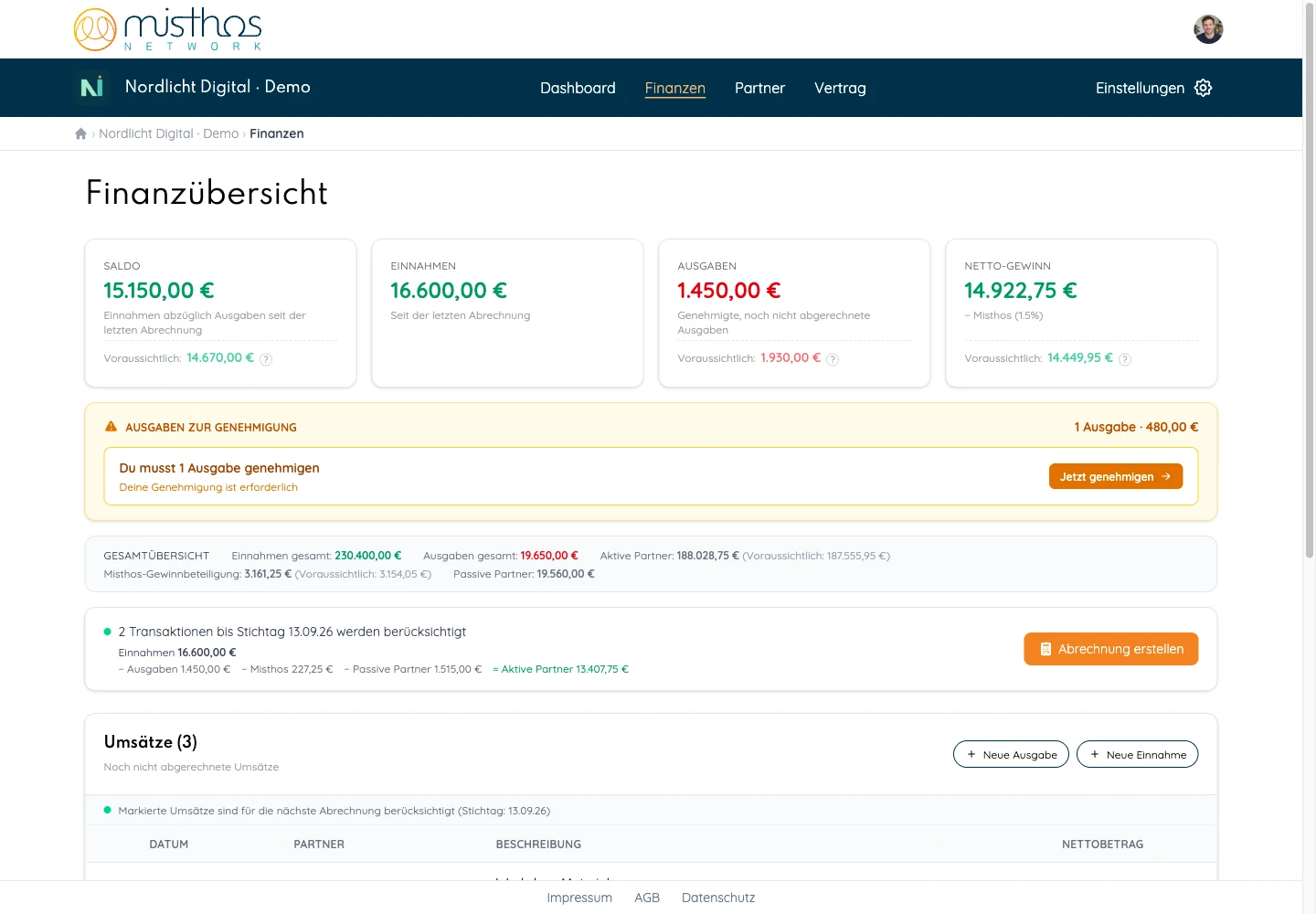Click the NETTOBETRAG column header
Screen dimensions: 1316x914
pyautogui.click(x=1102, y=845)
